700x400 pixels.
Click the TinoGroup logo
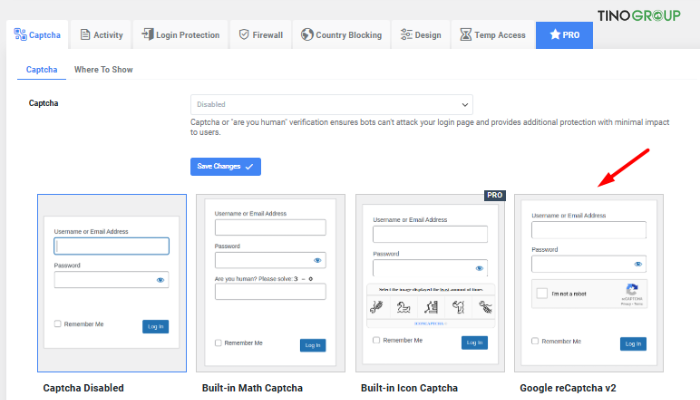tap(639, 16)
